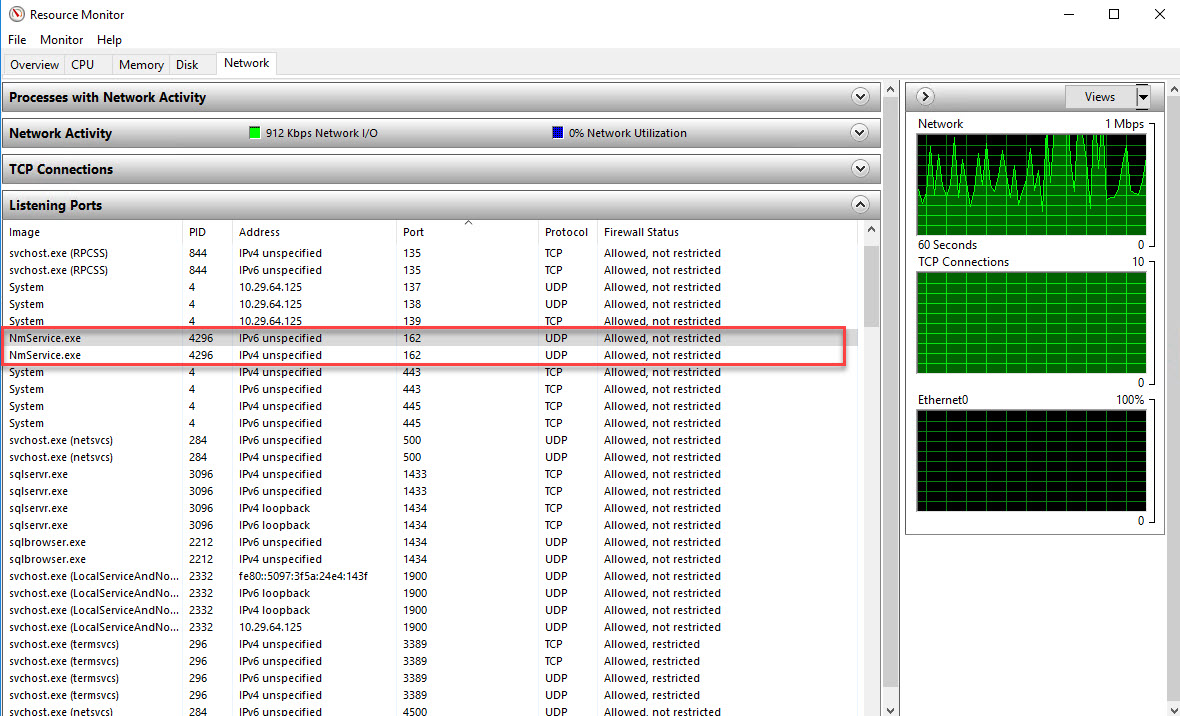Collapse the Listening Ports section

(860, 205)
